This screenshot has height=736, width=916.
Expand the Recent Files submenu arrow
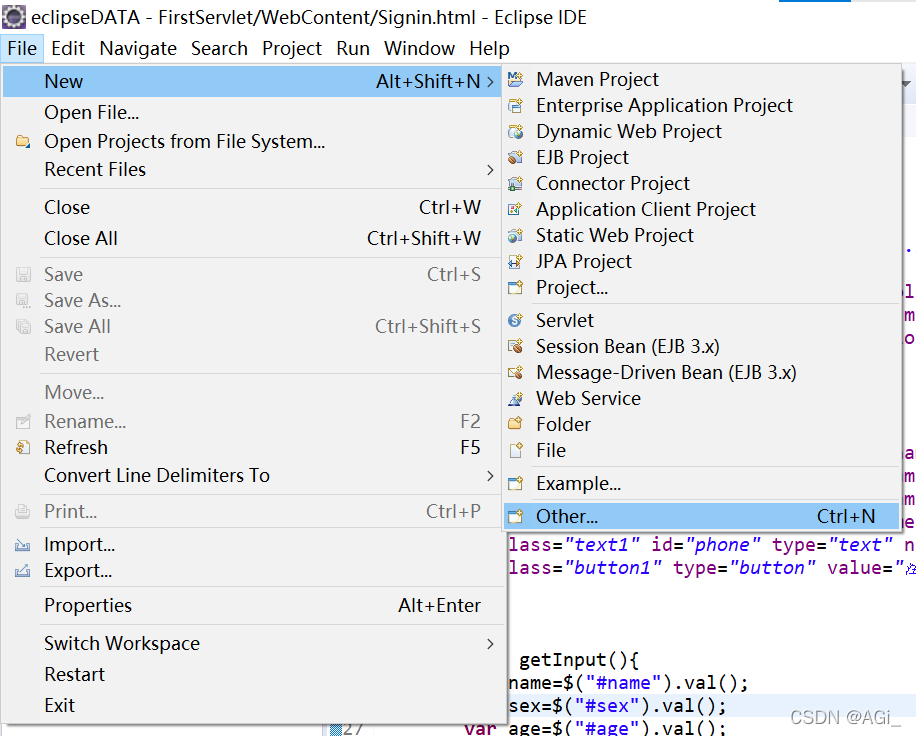[490, 170]
